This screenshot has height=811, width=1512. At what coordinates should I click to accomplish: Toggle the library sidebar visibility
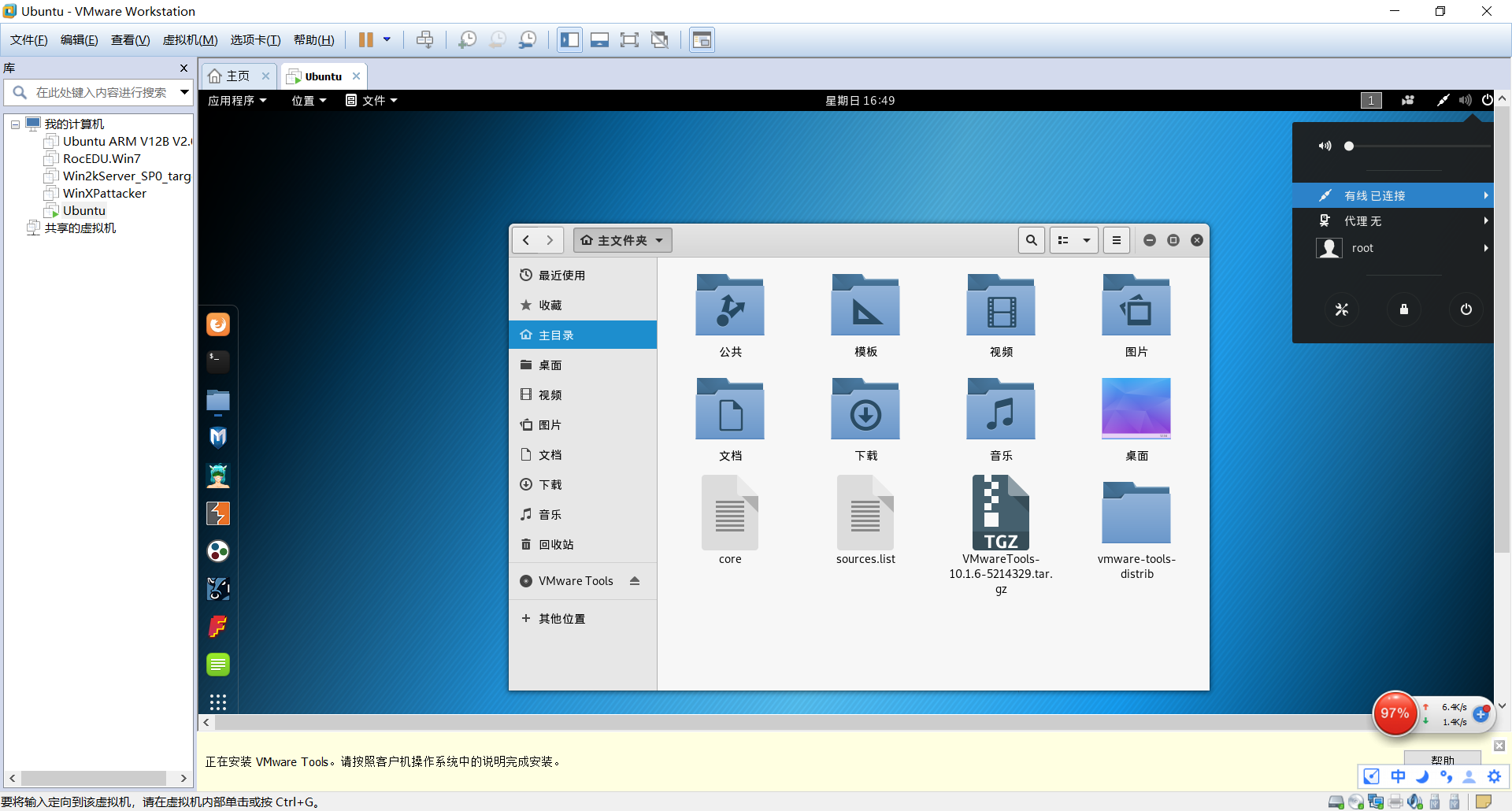[569, 39]
